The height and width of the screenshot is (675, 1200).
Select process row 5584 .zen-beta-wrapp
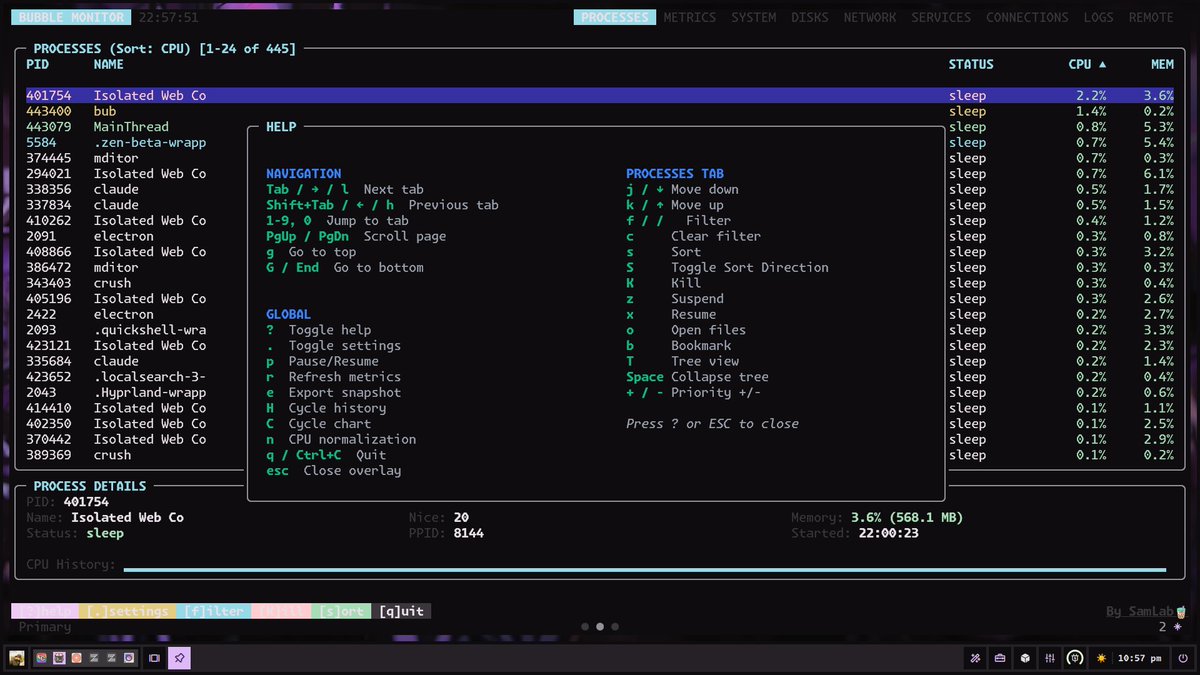click(600, 143)
